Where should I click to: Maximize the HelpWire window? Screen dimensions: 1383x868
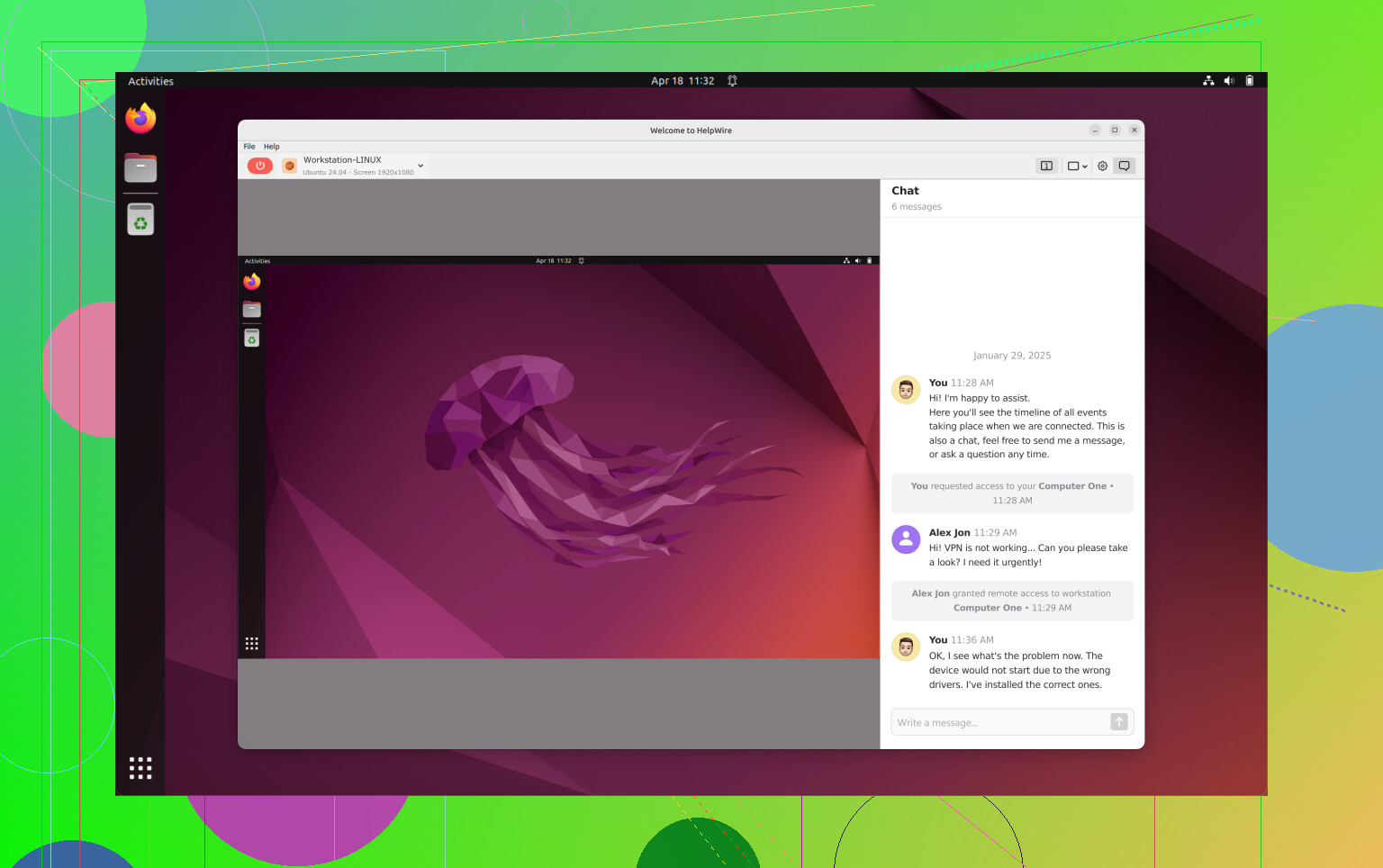click(1115, 131)
